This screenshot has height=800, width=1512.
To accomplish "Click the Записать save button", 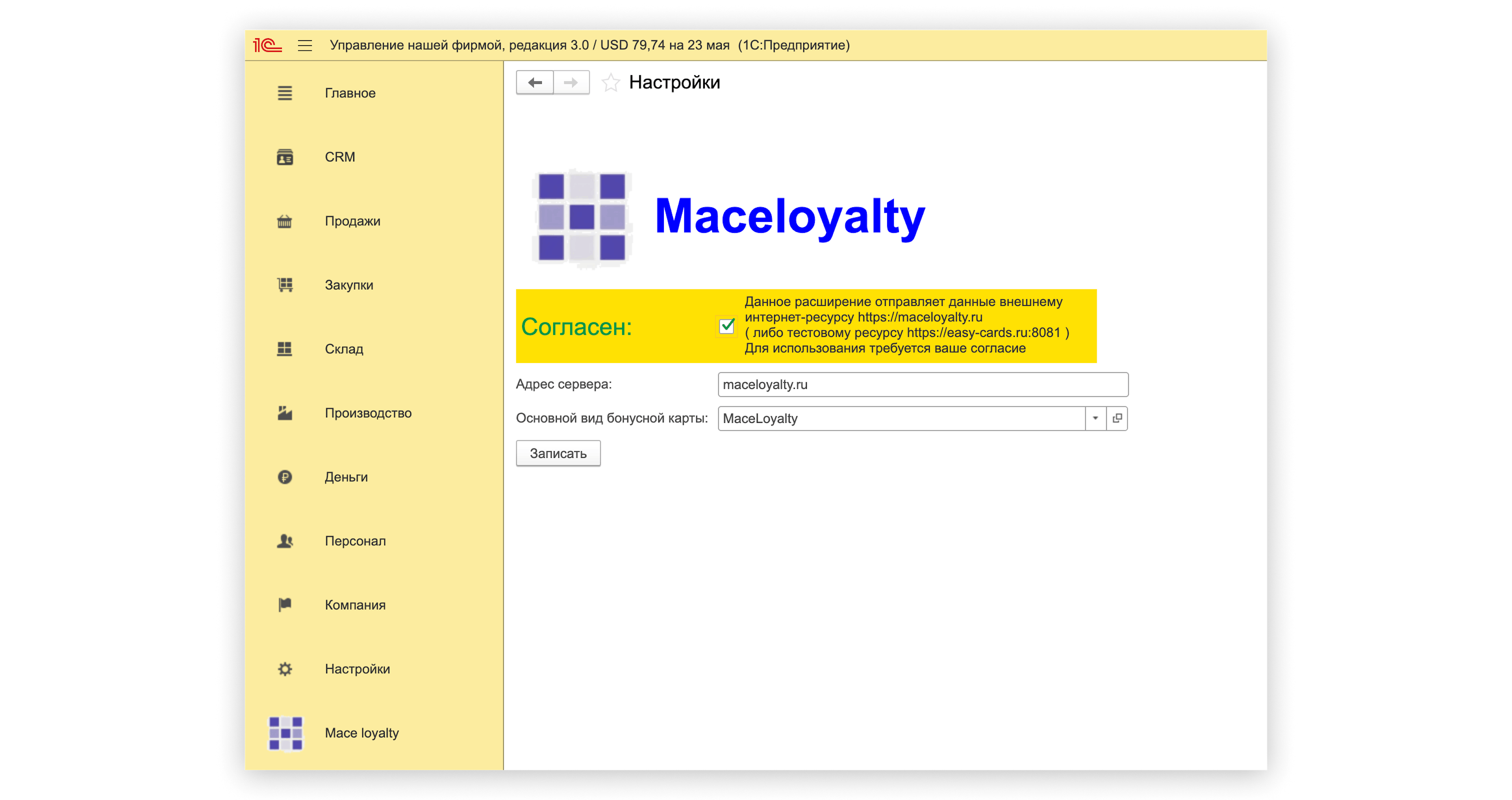I will pos(558,453).
